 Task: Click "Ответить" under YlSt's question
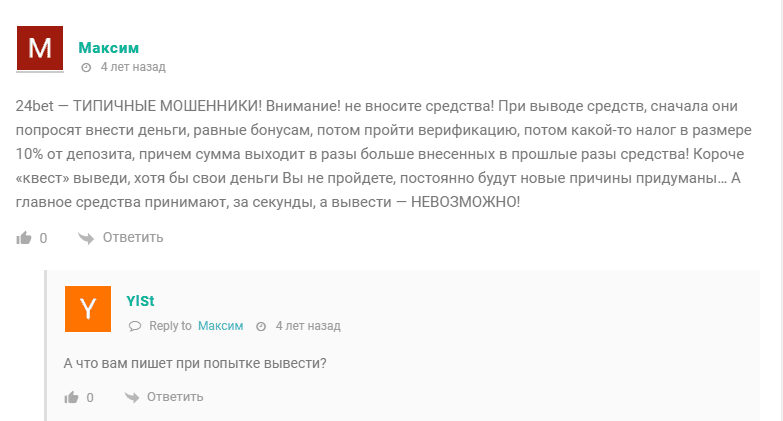(175, 397)
